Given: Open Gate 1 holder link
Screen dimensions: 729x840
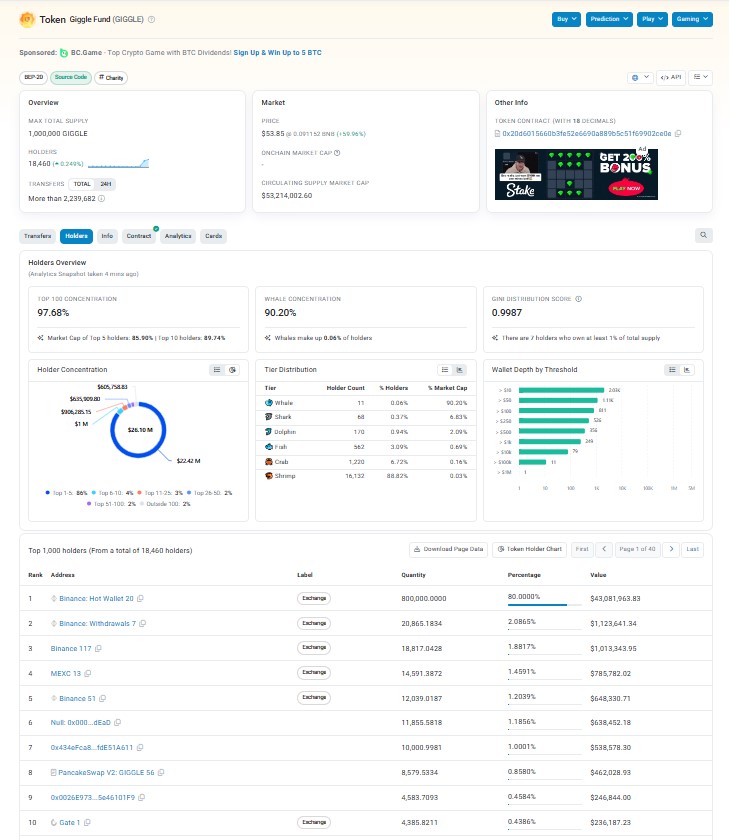Looking at the screenshot, I should [x=69, y=822].
